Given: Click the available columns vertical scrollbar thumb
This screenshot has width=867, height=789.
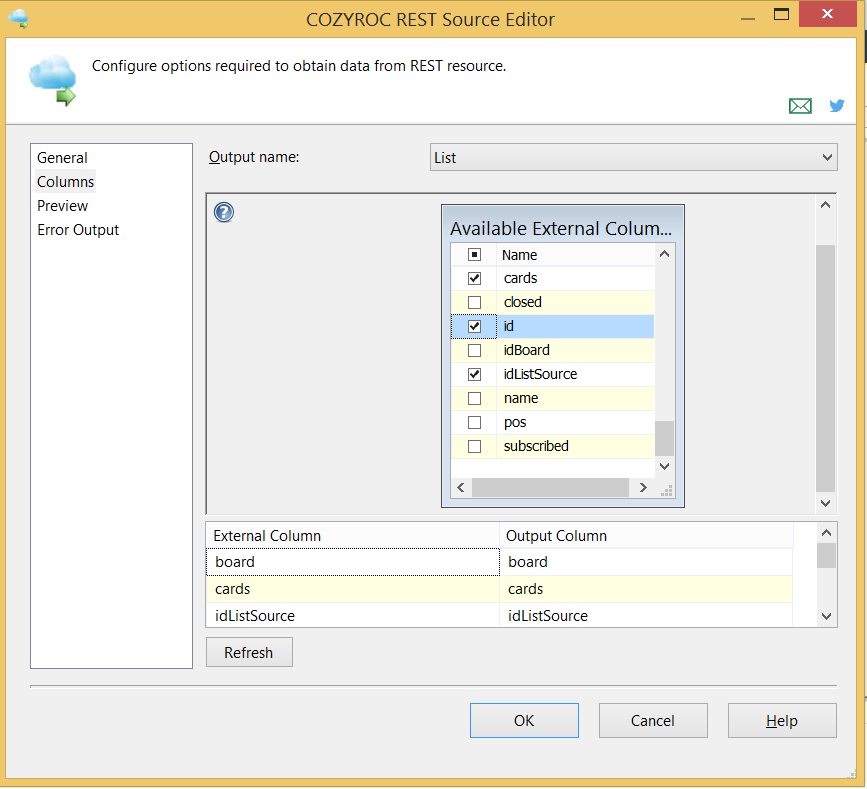Looking at the screenshot, I should pos(665,438).
